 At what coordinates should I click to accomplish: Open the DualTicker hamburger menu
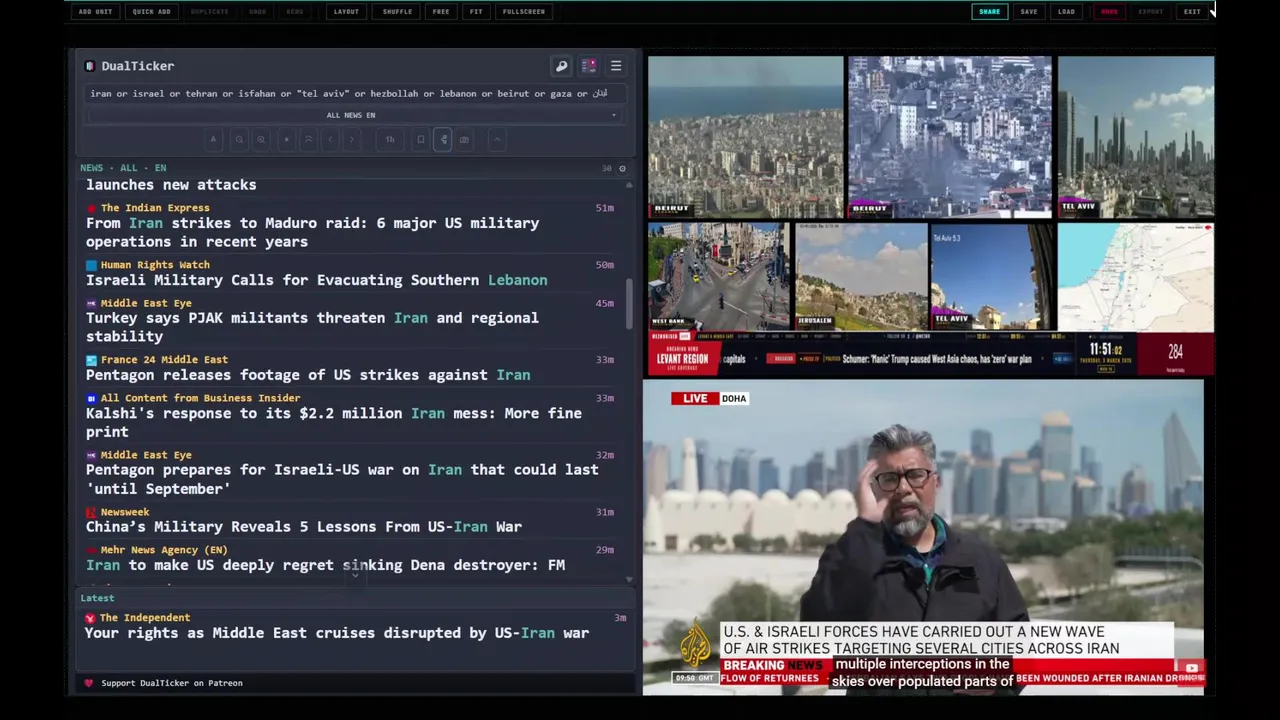click(616, 66)
